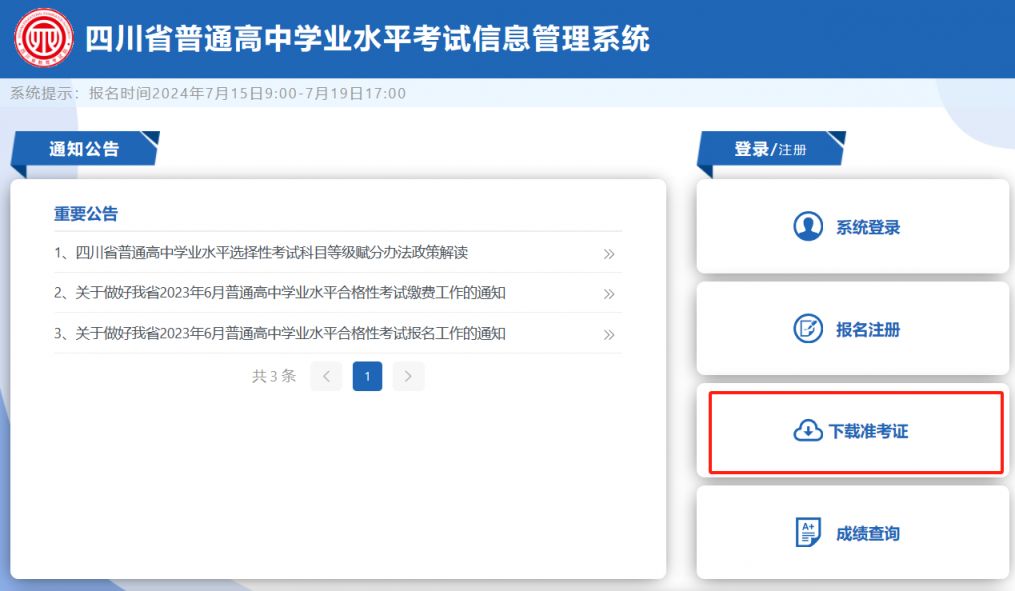The image size is (1015, 591).
Task: Click the 四川省普通高中学业水平考试信息管理系统 title
Action: pyautogui.click(x=367, y=38)
